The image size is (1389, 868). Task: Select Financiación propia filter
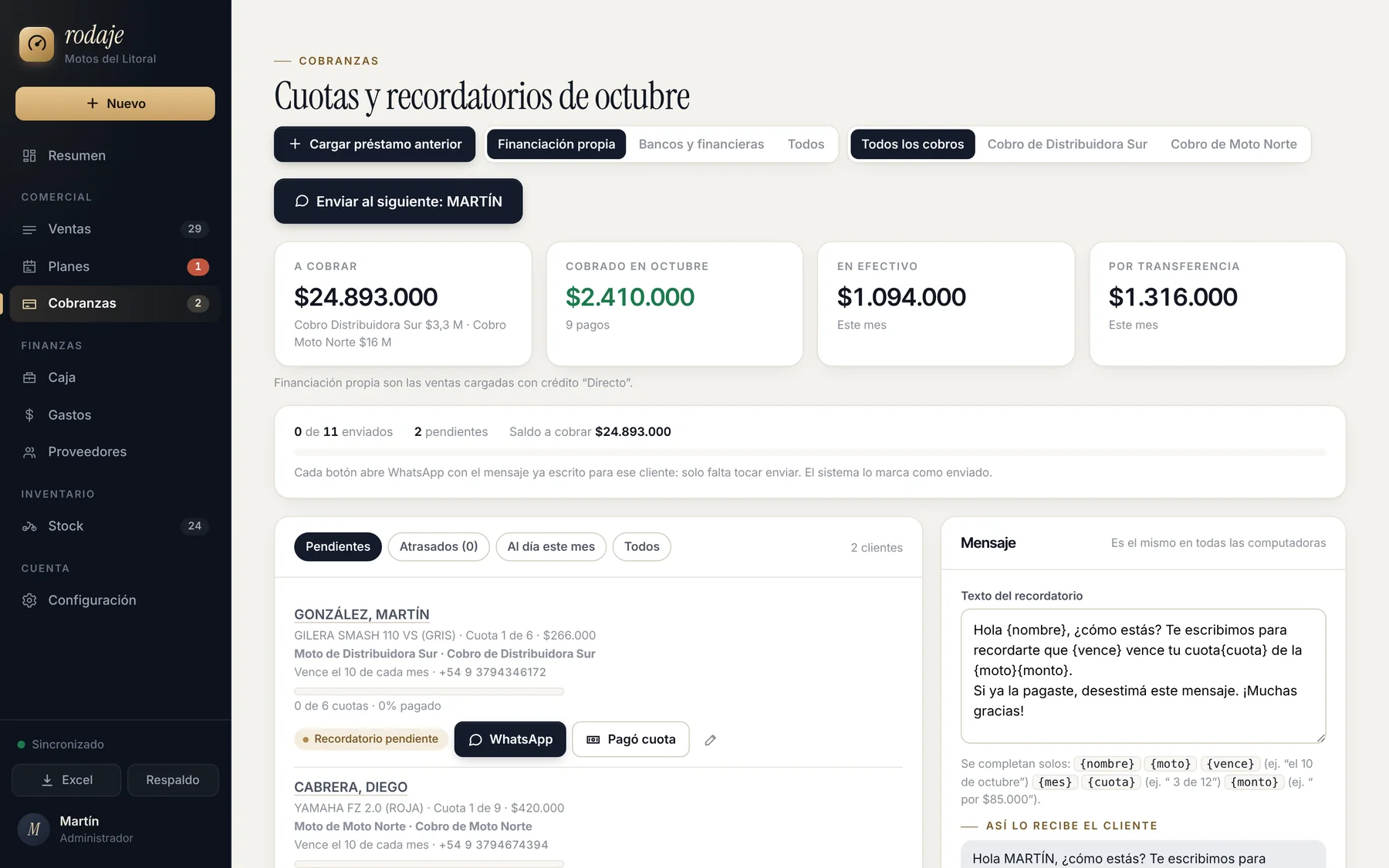click(x=556, y=144)
